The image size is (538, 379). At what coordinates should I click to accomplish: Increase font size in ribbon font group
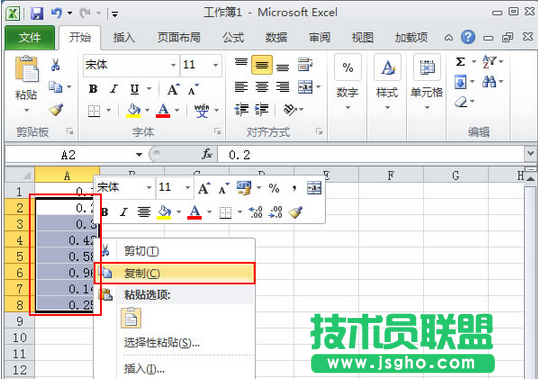point(173,90)
